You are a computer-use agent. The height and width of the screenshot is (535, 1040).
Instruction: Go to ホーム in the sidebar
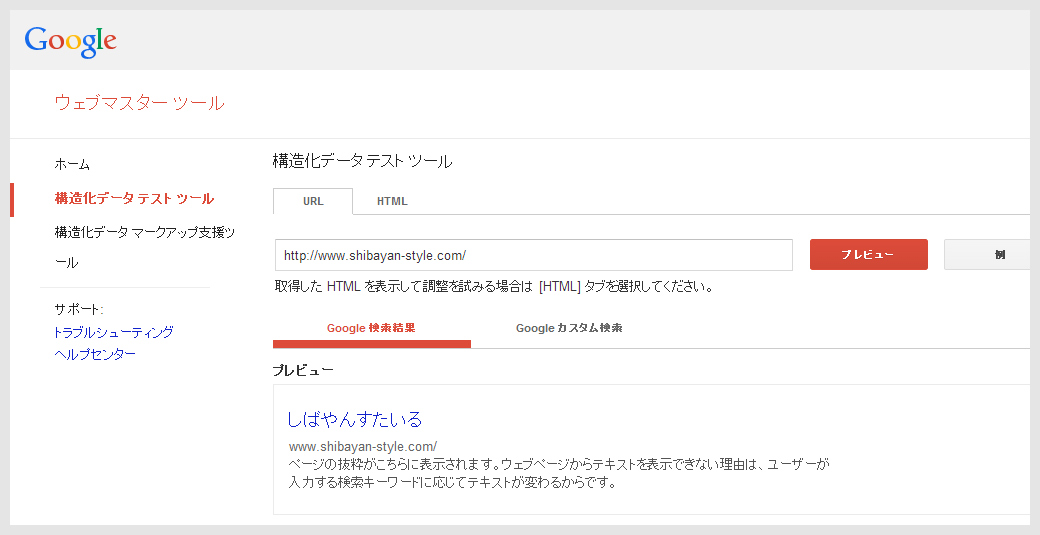72,164
